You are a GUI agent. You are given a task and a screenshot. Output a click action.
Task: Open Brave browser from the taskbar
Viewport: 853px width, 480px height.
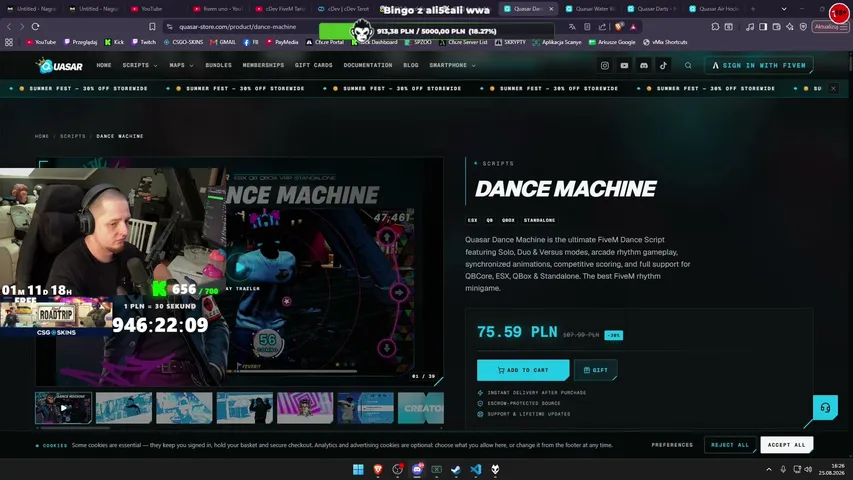[378, 469]
